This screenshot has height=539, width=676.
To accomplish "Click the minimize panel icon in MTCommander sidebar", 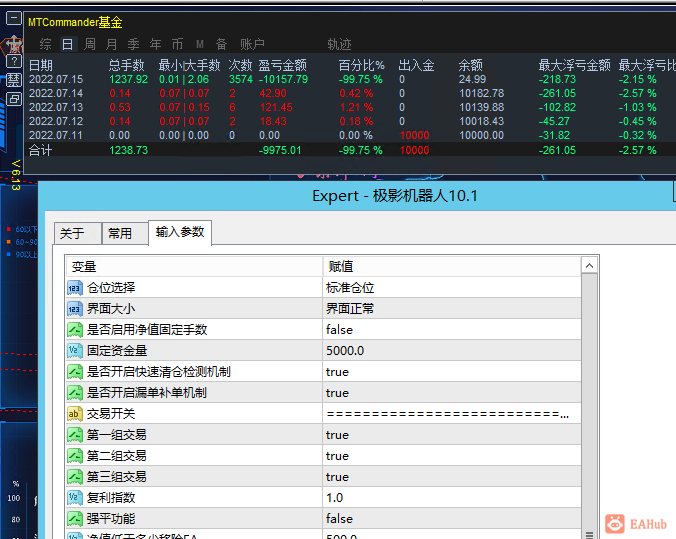I will click(14, 19).
